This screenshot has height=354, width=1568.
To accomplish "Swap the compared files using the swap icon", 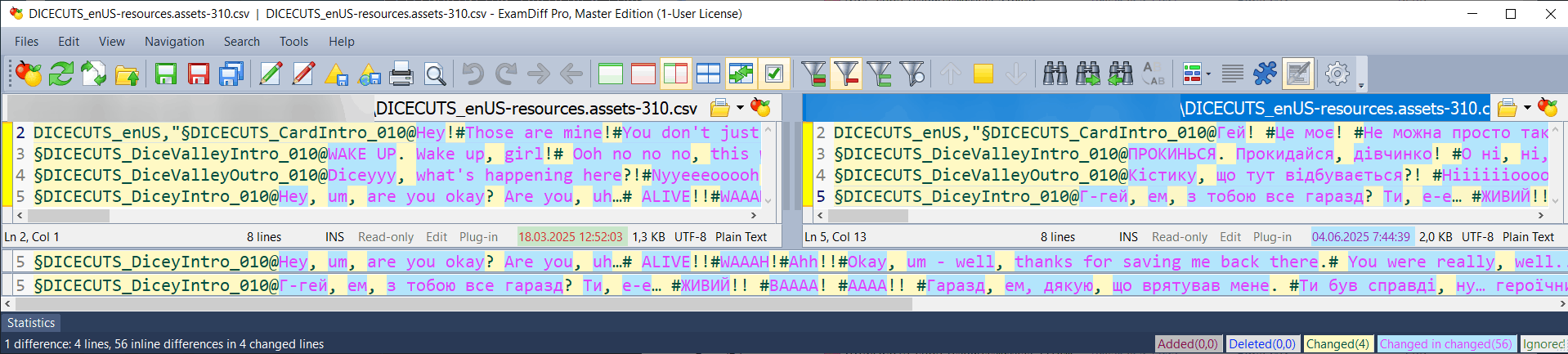I will pos(93,74).
